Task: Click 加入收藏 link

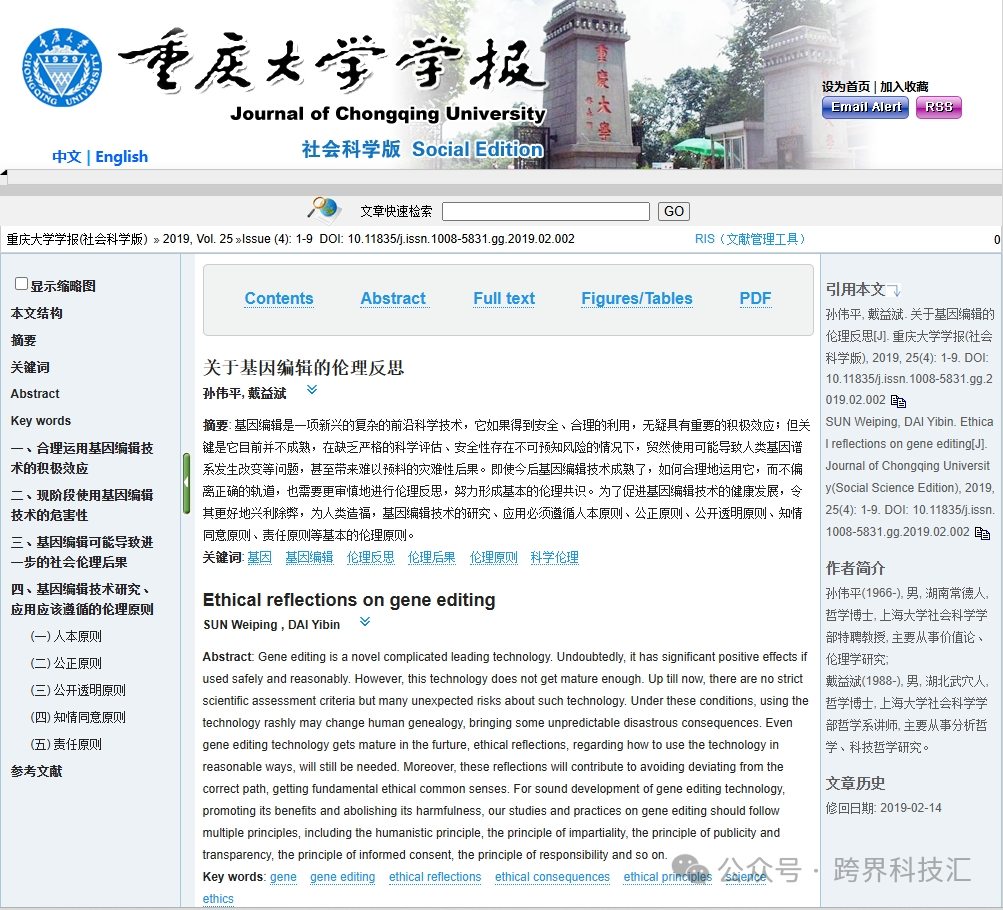Action: pos(904,86)
